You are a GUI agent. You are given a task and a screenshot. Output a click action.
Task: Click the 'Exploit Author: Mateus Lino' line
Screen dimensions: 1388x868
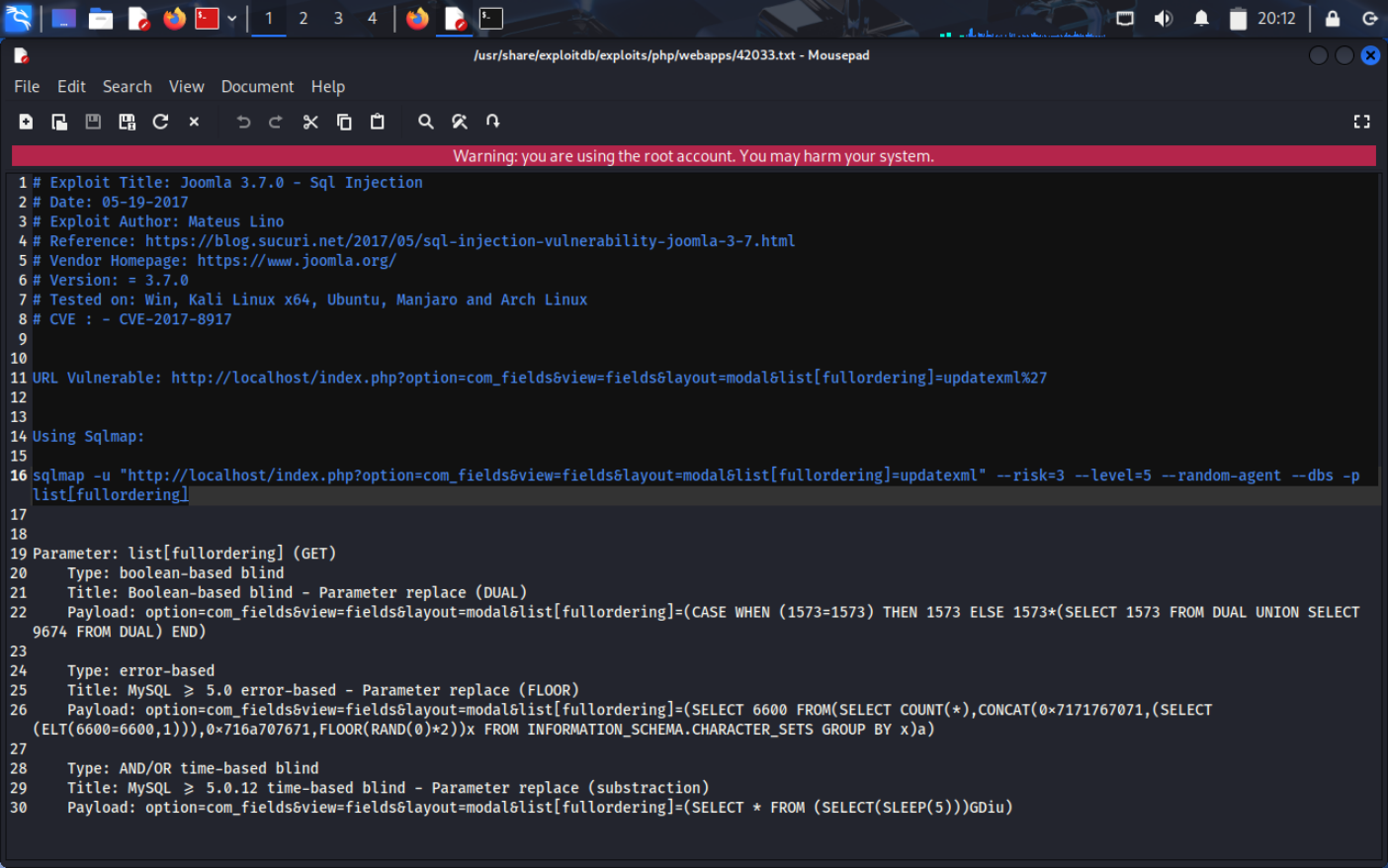point(158,221)
